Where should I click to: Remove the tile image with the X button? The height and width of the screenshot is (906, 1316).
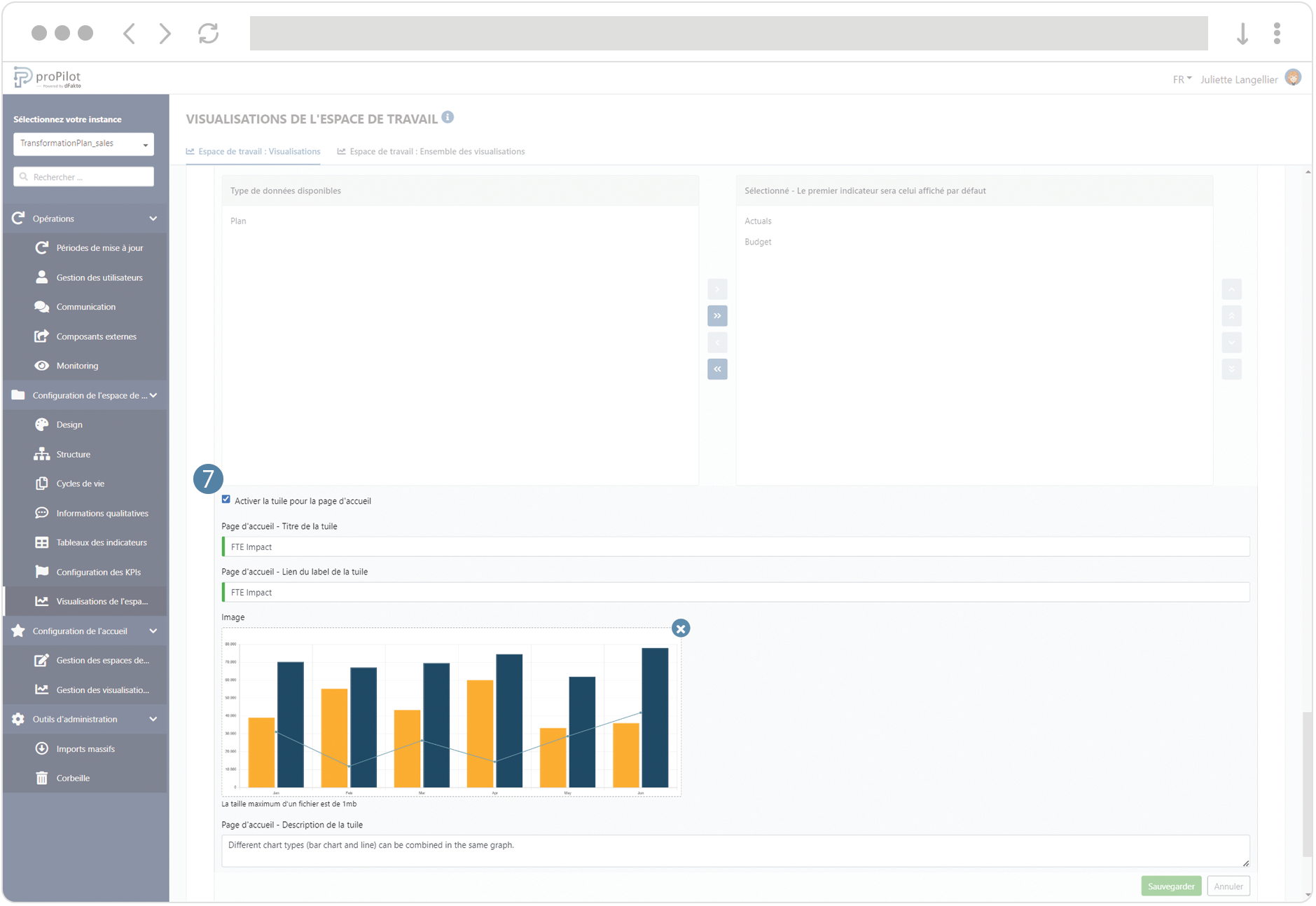click(x=681, y=628)
